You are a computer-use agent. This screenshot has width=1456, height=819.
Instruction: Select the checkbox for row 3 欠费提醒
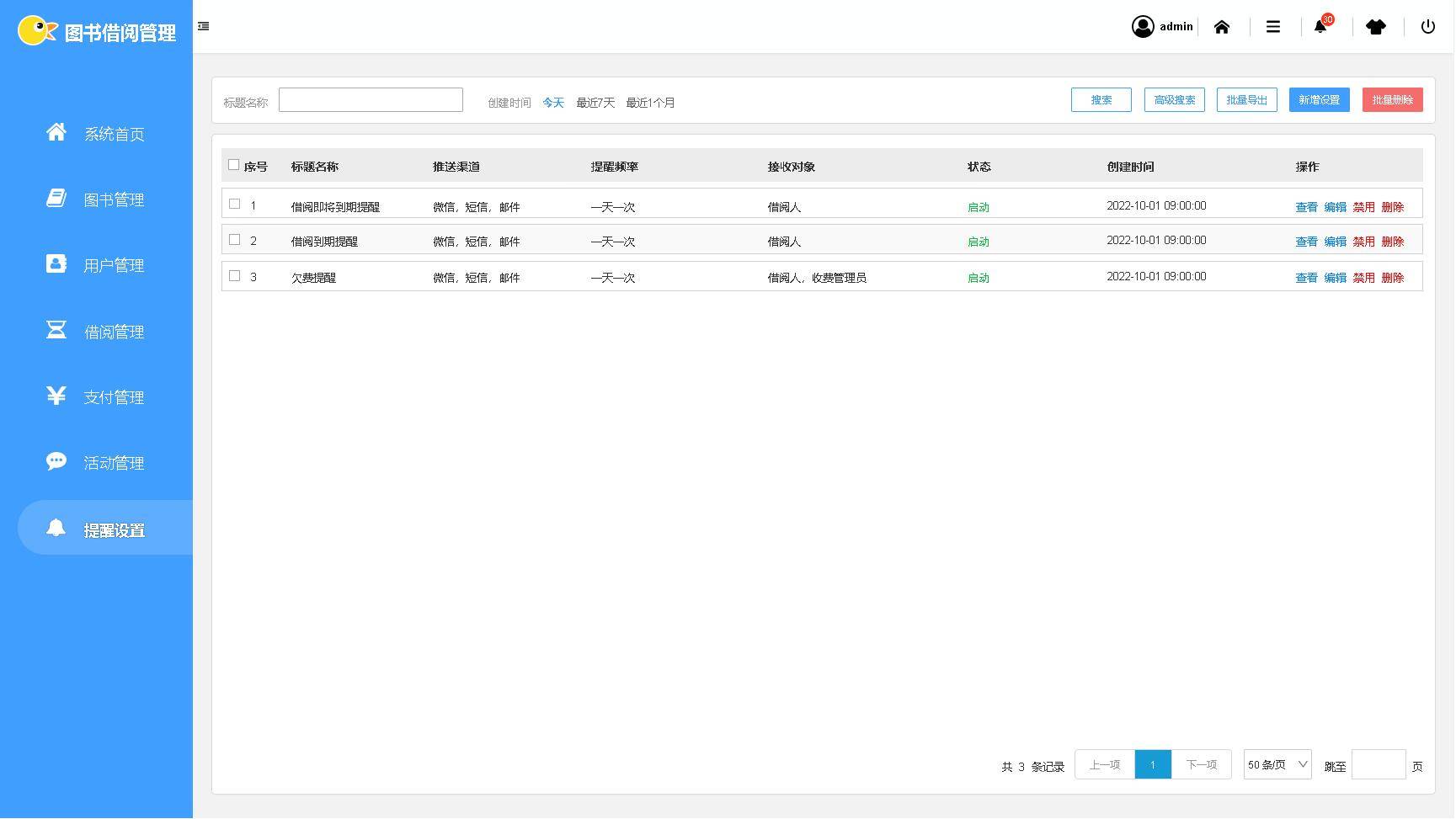pos(235,276)
